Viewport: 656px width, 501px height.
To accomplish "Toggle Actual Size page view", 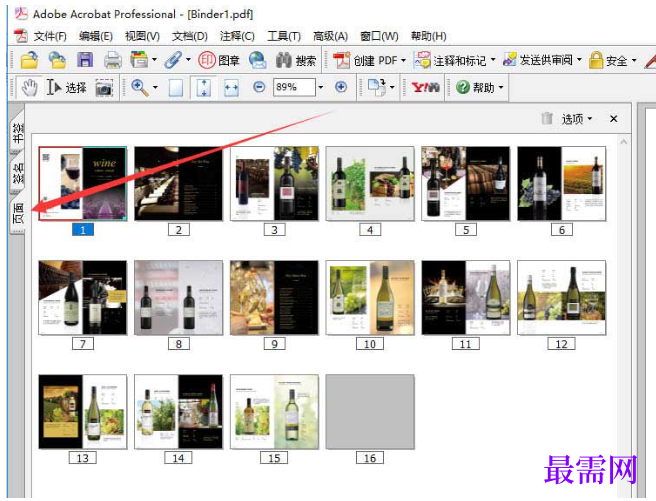I will (x=176, y=88).
